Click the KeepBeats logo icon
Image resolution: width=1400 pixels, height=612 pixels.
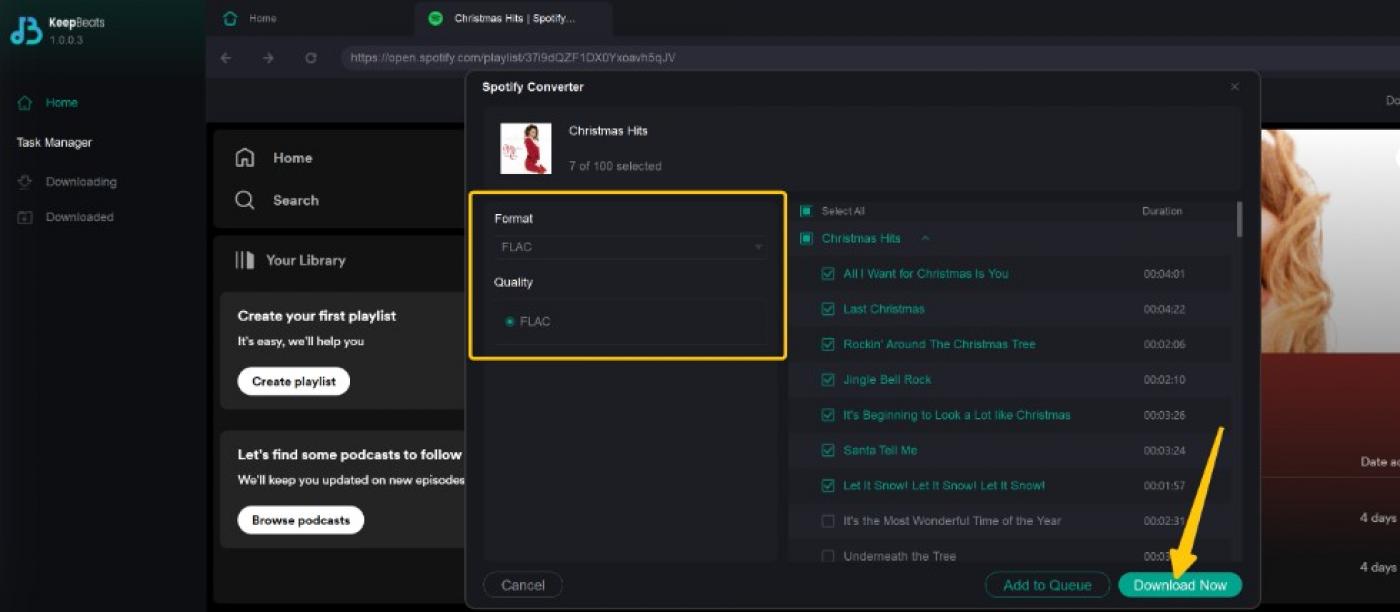click(x=22, y=30)
